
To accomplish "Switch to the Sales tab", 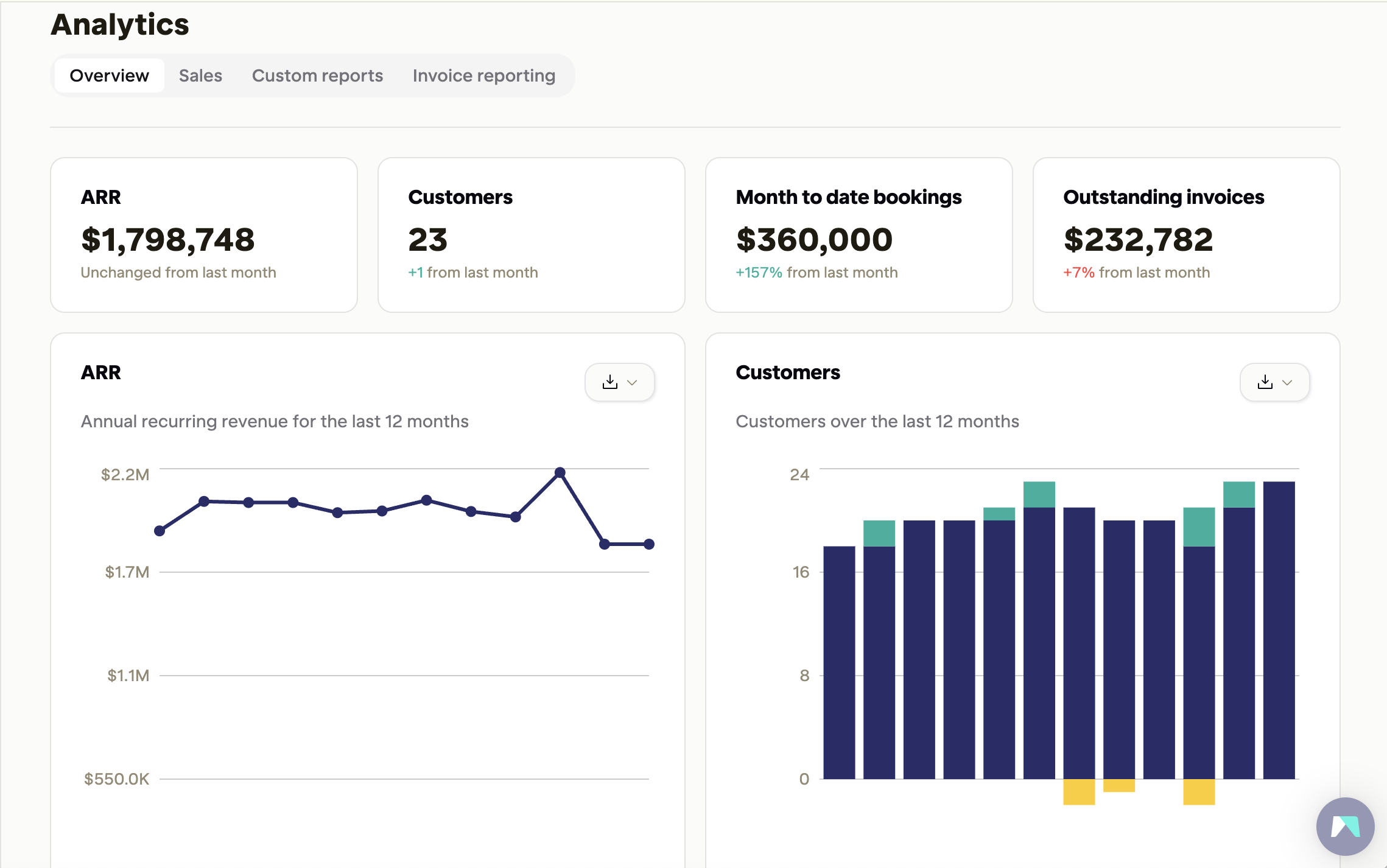I will [x=200, y=75].
